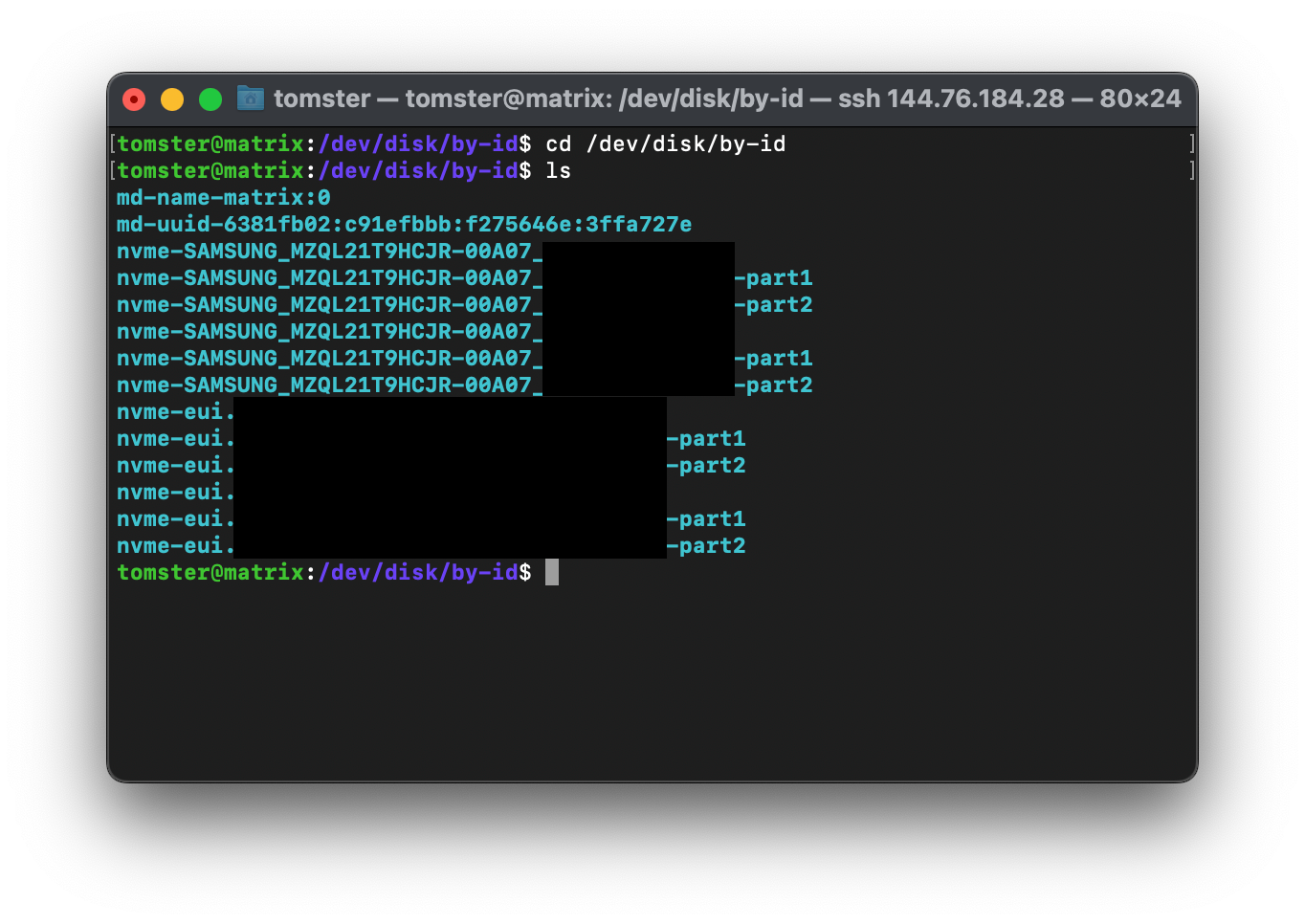Click the window title showing ssh 144.76.184.28
The image size is (1305, 924).
727,99
